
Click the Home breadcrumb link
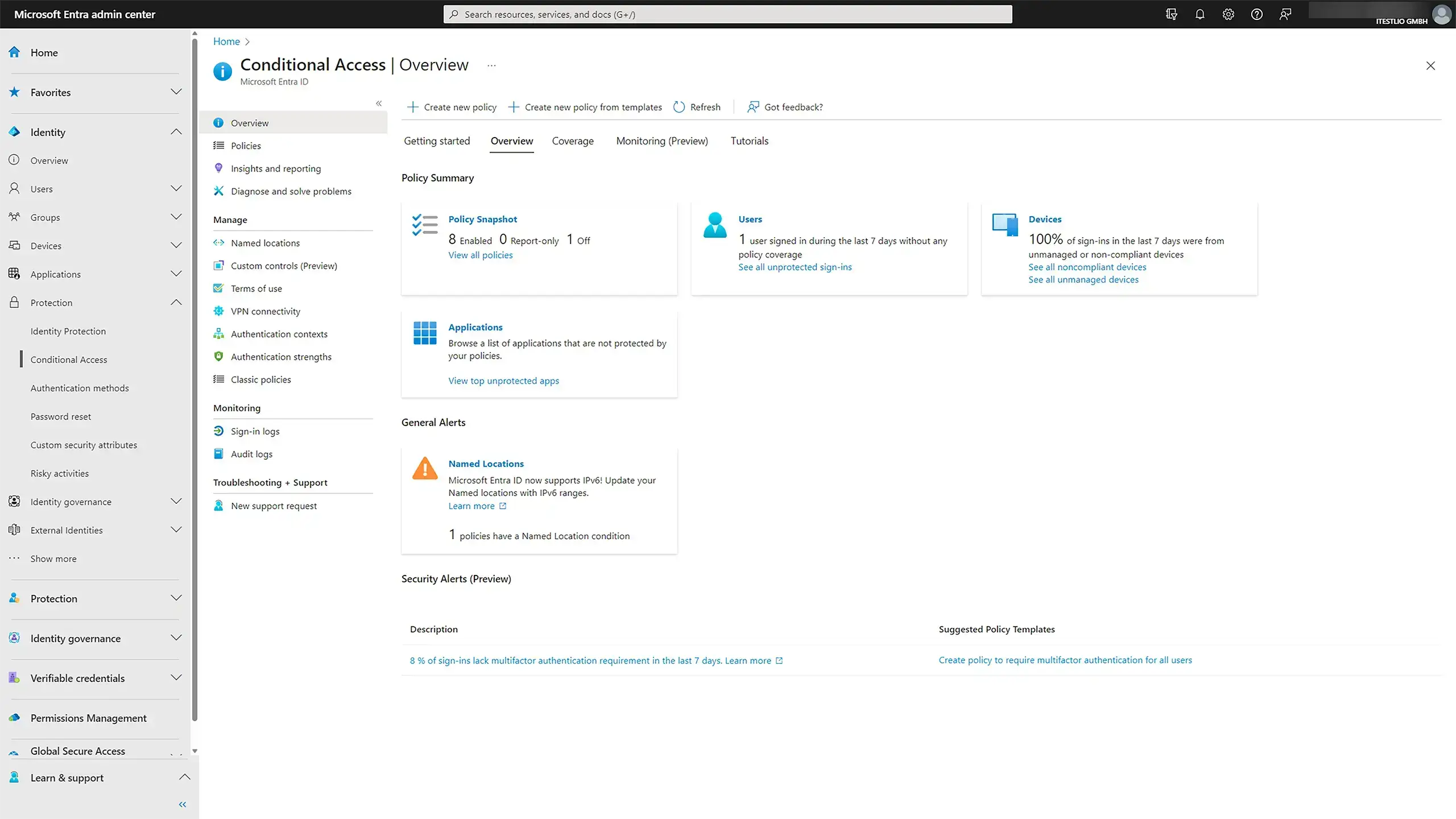(226, 42)
